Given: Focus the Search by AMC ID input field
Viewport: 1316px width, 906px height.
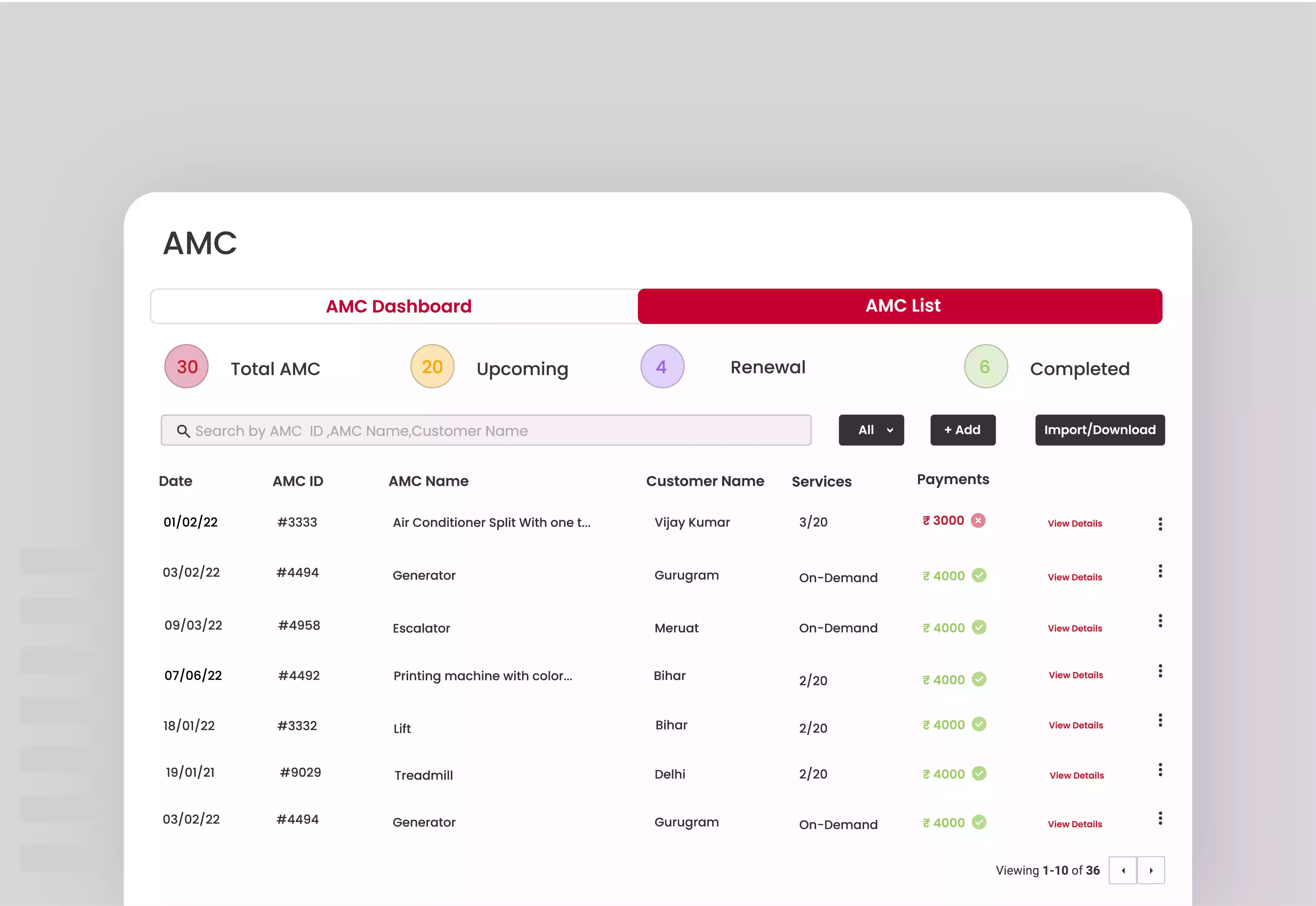Looking at the screenshot, I should tap(486, 430).
